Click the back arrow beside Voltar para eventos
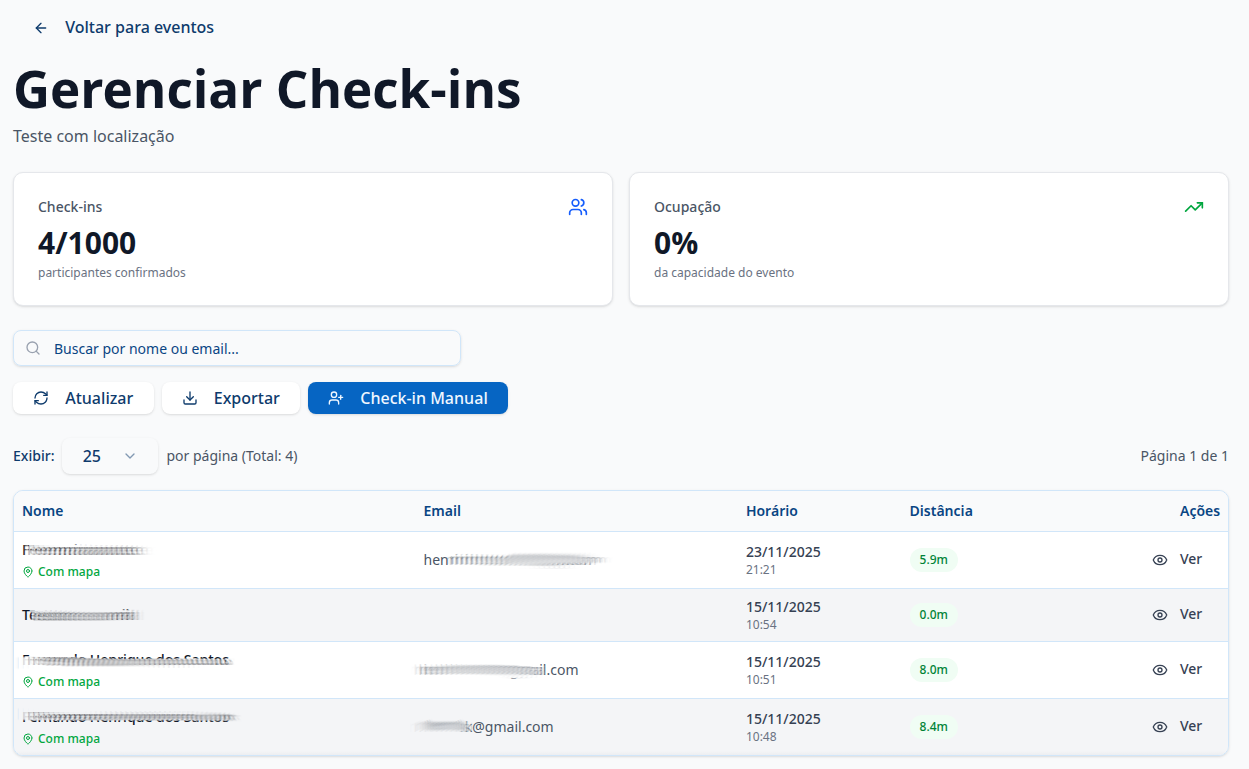The height and width of the screenshot is (769, 1249). pos(40,27)
